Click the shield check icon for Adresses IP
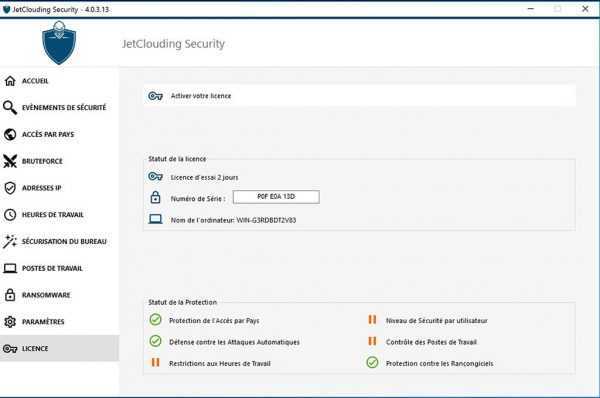This screenshot has height=398, width=600. 10,188
